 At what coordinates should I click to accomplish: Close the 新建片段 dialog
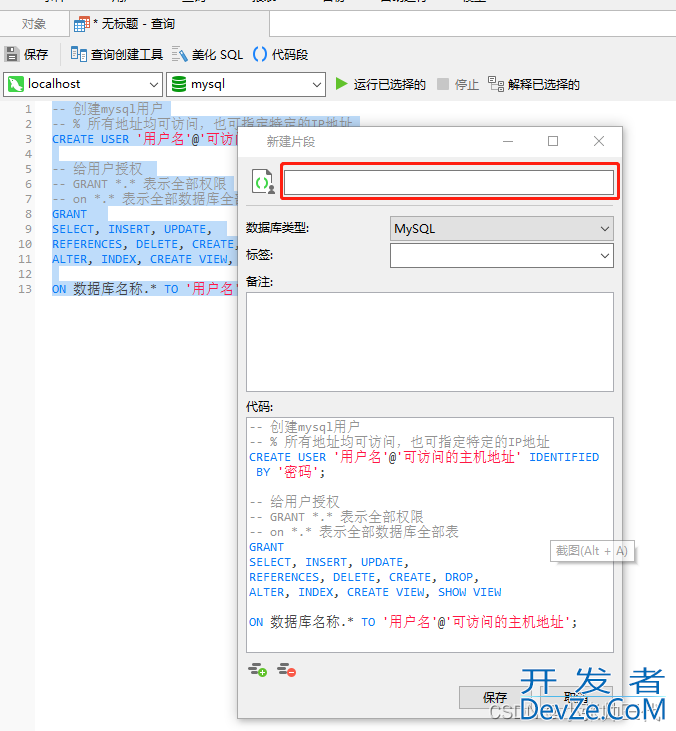pyautogui.click(x=599, y=141)
